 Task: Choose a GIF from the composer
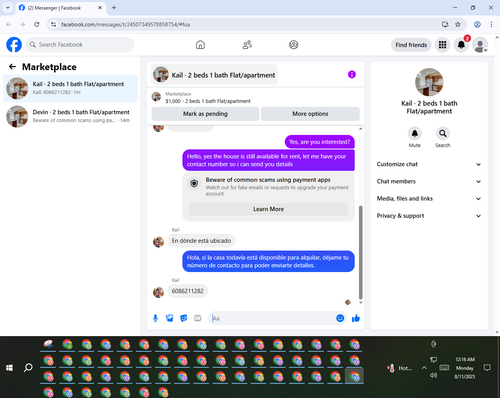198,318
